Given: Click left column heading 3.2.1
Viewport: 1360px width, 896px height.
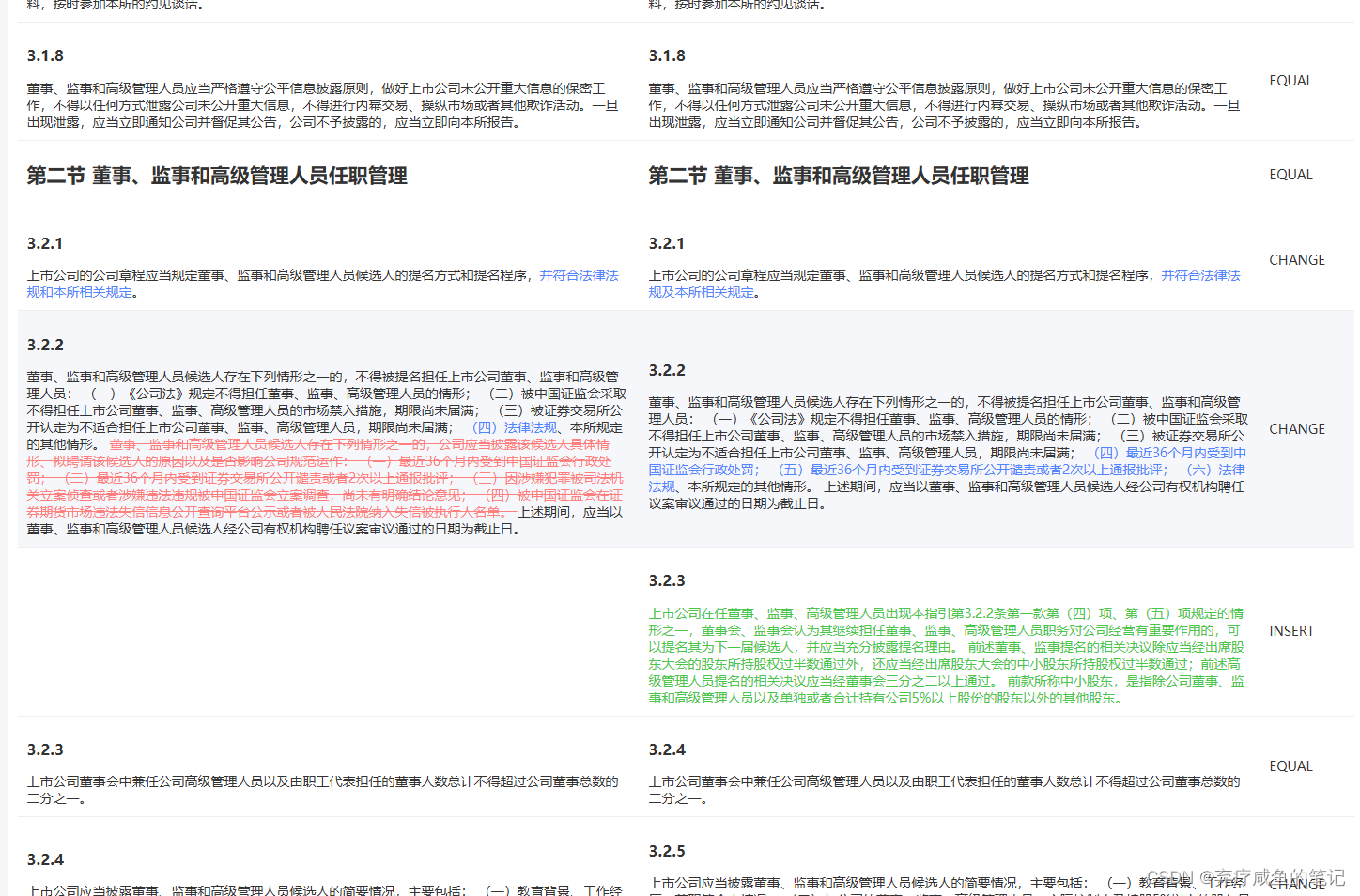Looking at the screenshot, I should [x=45, y=244].
